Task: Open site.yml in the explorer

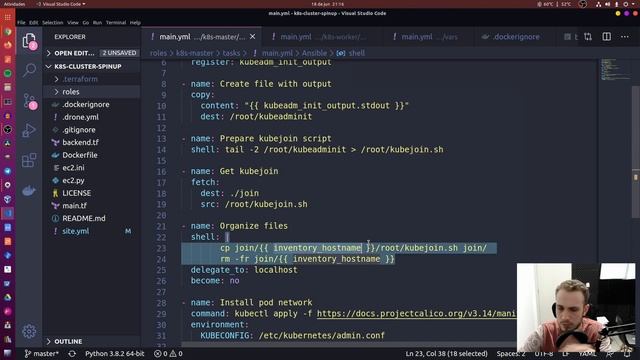Action: click(x=92, y=231)
